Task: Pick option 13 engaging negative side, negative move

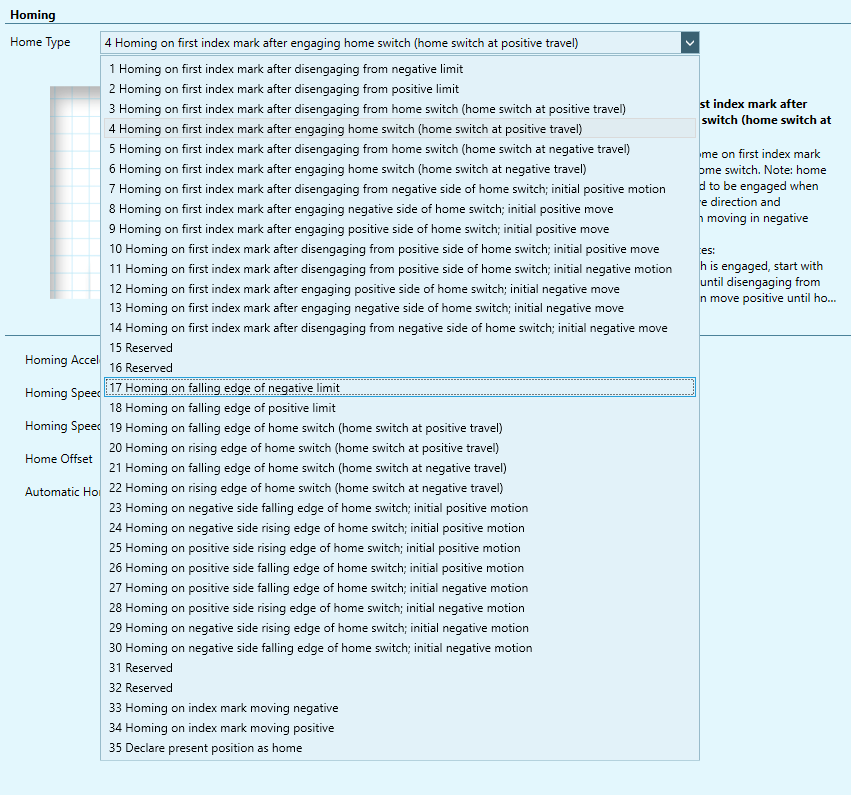Action: 399,308
